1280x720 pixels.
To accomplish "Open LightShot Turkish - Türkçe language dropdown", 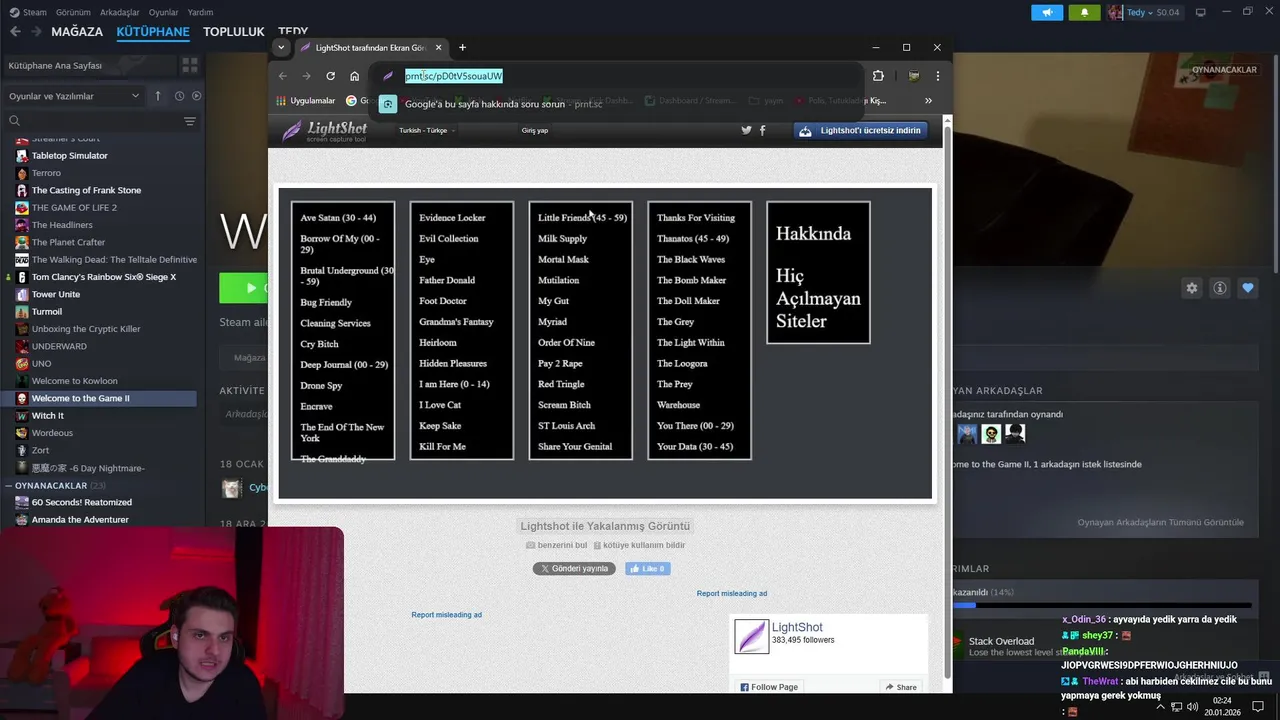I will click(427, 130).
